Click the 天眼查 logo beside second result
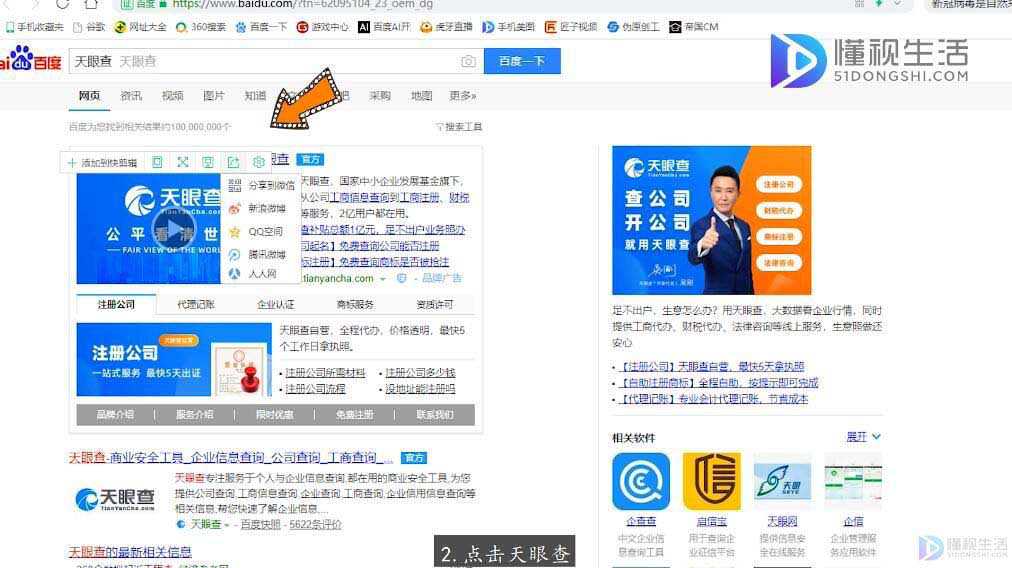The image size is (1012, 568). tap(116, 499)
